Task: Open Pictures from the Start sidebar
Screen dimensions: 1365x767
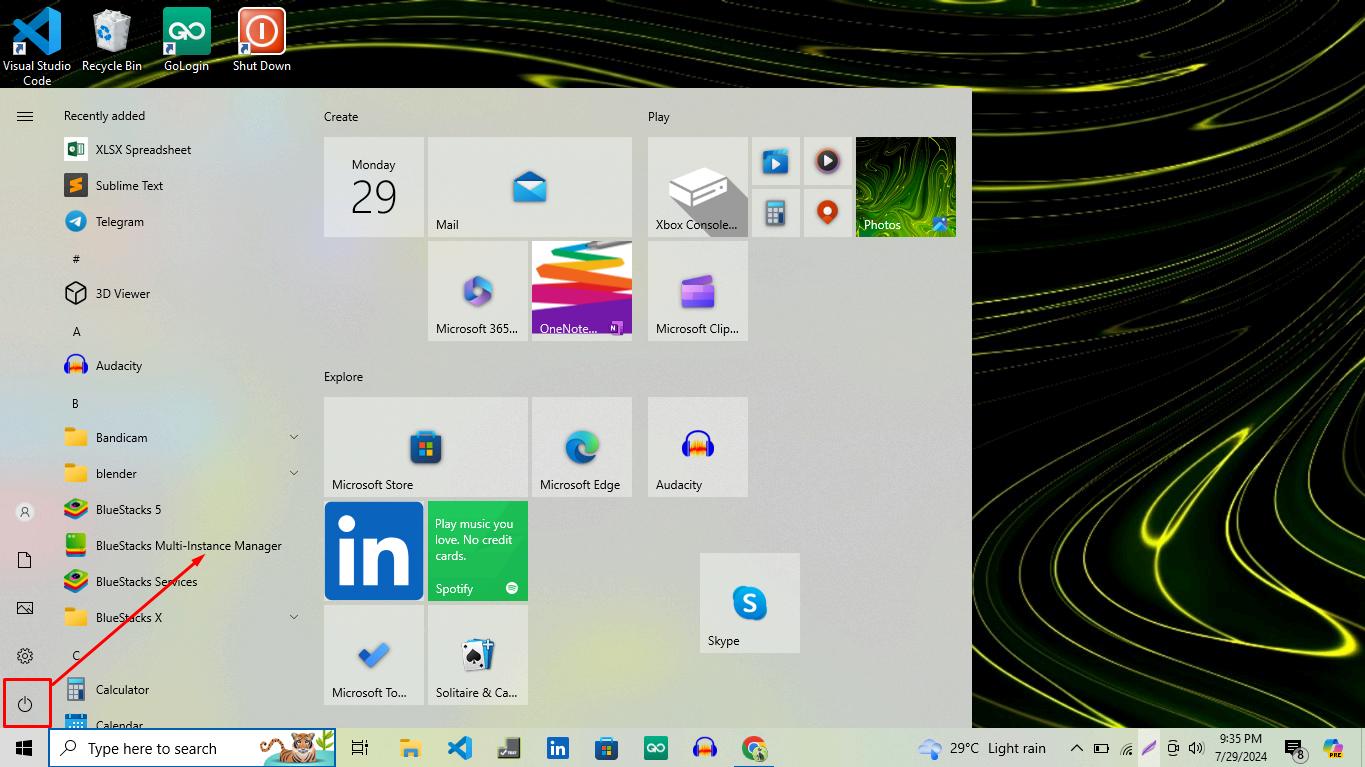Action: point(25,608)
